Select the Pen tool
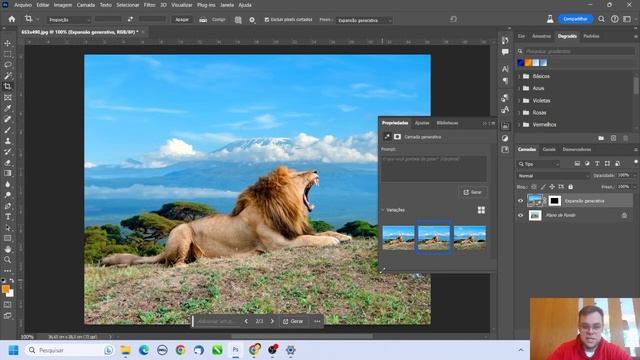The height and width of the screenshot is (360, 640). coord(8,206)
